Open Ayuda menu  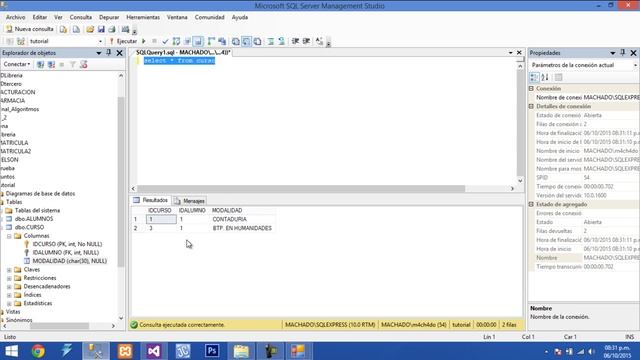point(240,17)
